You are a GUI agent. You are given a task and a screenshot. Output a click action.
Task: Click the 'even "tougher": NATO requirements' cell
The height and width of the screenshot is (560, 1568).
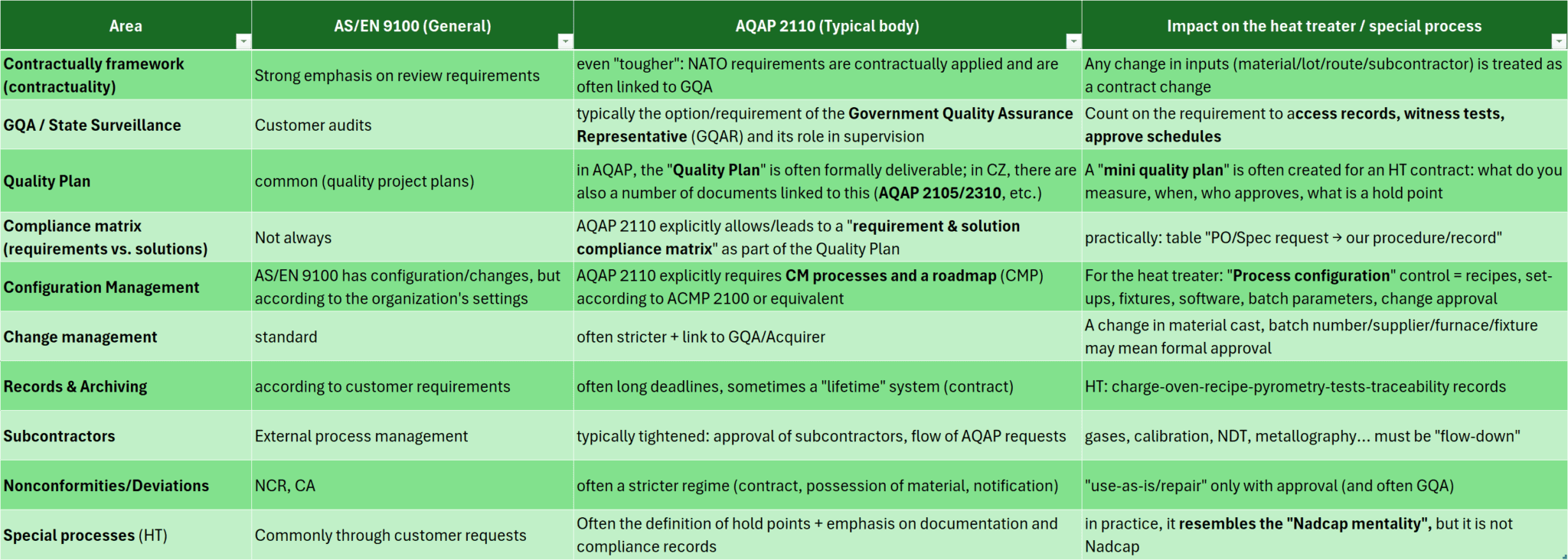(828, 75)
